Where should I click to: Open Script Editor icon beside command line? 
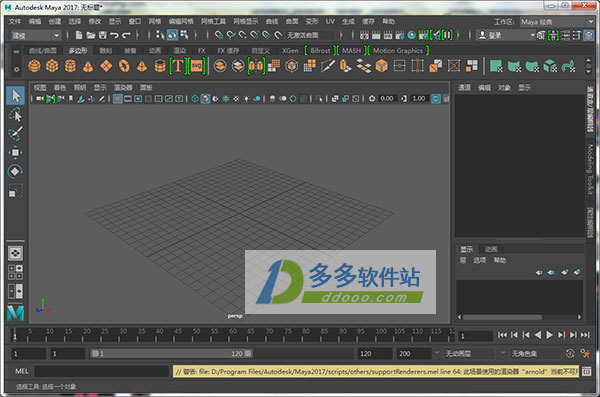(x=586, y=371)
